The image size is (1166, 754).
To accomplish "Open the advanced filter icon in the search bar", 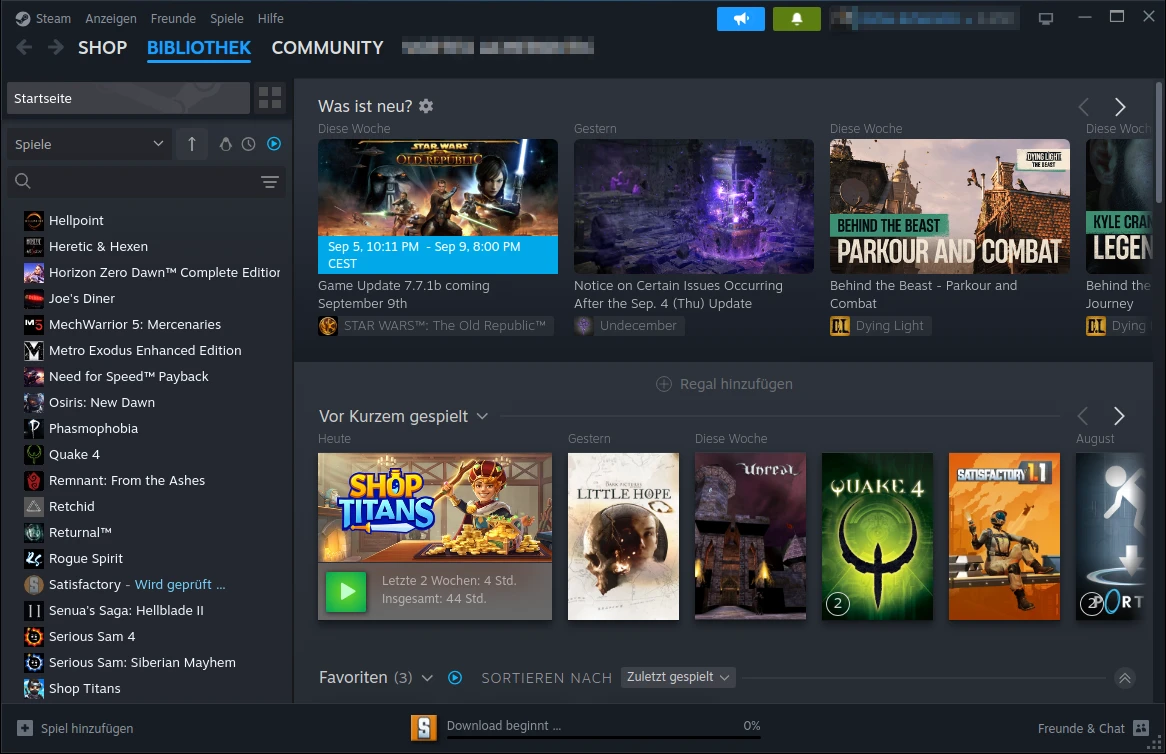I will coord(270,182).
